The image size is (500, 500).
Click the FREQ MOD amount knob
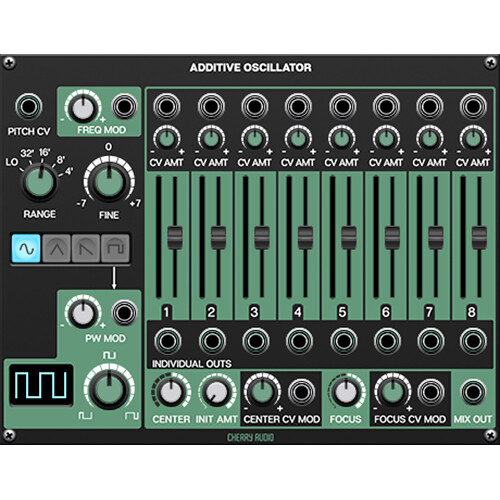pos(83,108)
